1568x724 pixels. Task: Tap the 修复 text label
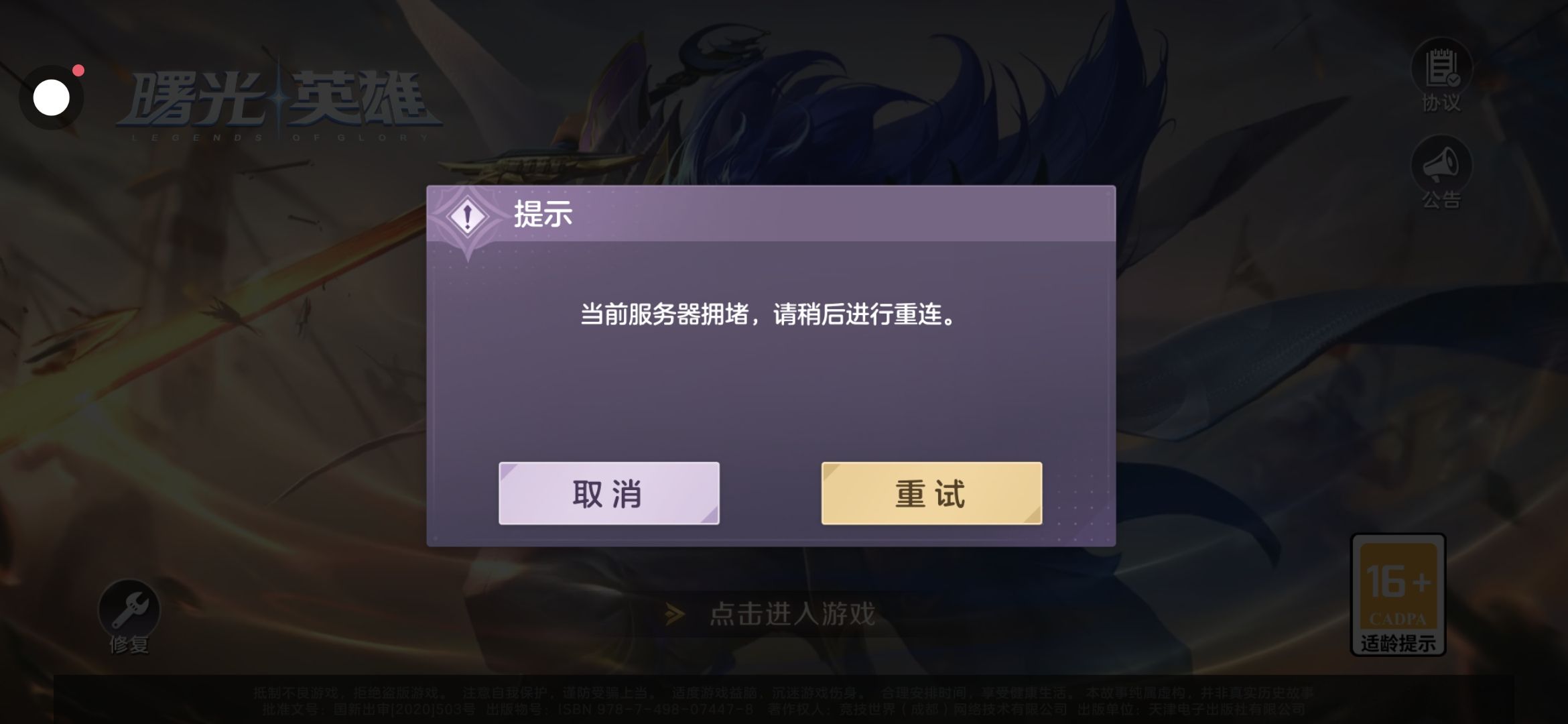click(x=129, y=644)
